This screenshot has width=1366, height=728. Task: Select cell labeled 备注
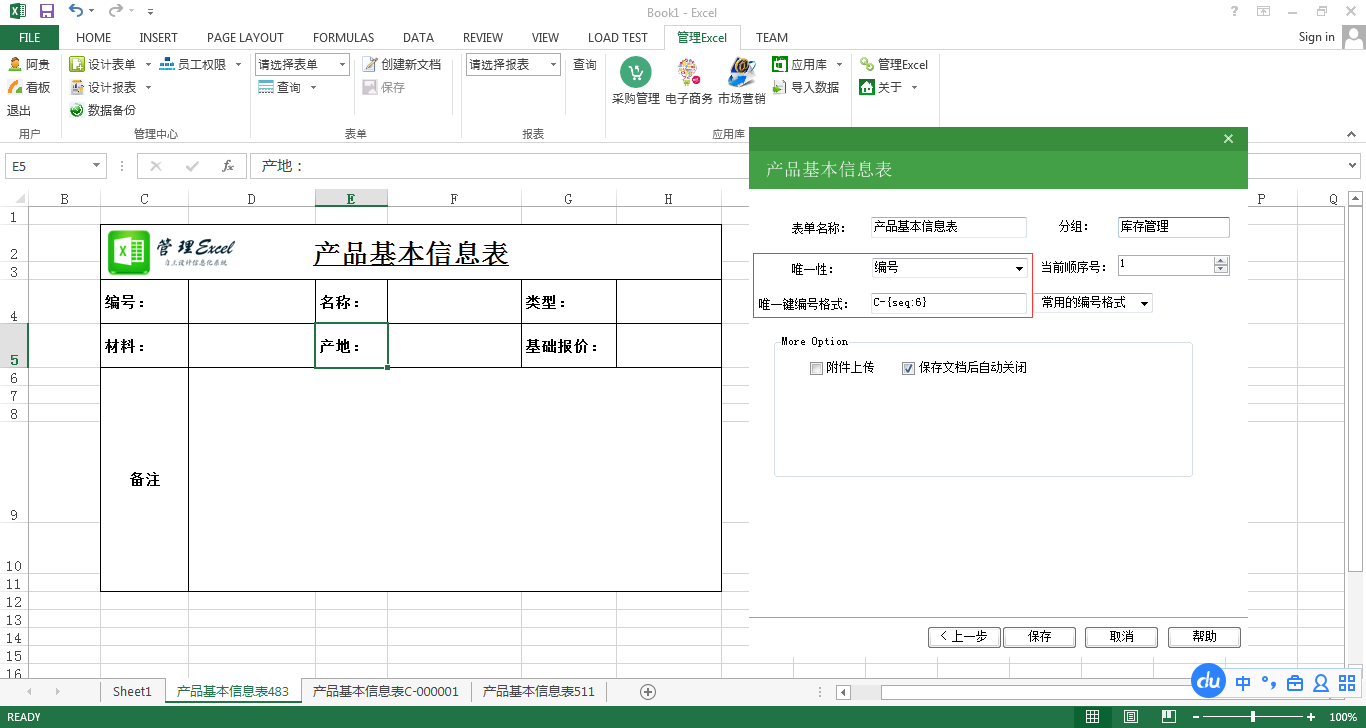(145, 479)
